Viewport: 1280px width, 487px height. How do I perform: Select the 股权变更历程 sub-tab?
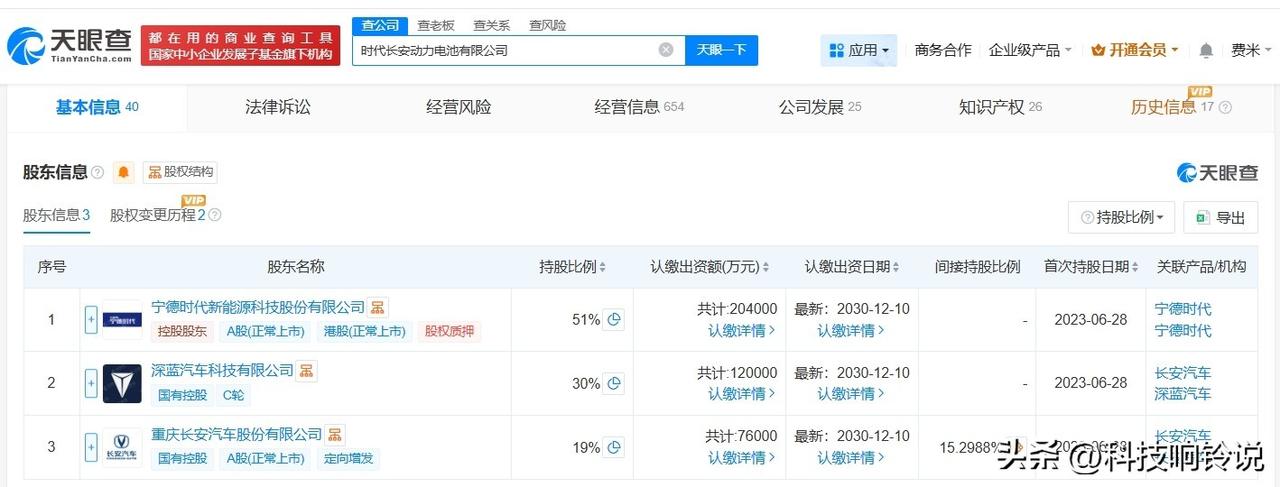tap(158, 215)
